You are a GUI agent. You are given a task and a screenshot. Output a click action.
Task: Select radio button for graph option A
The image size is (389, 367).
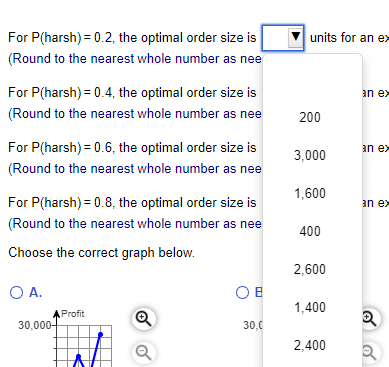(x=17, y=292)
